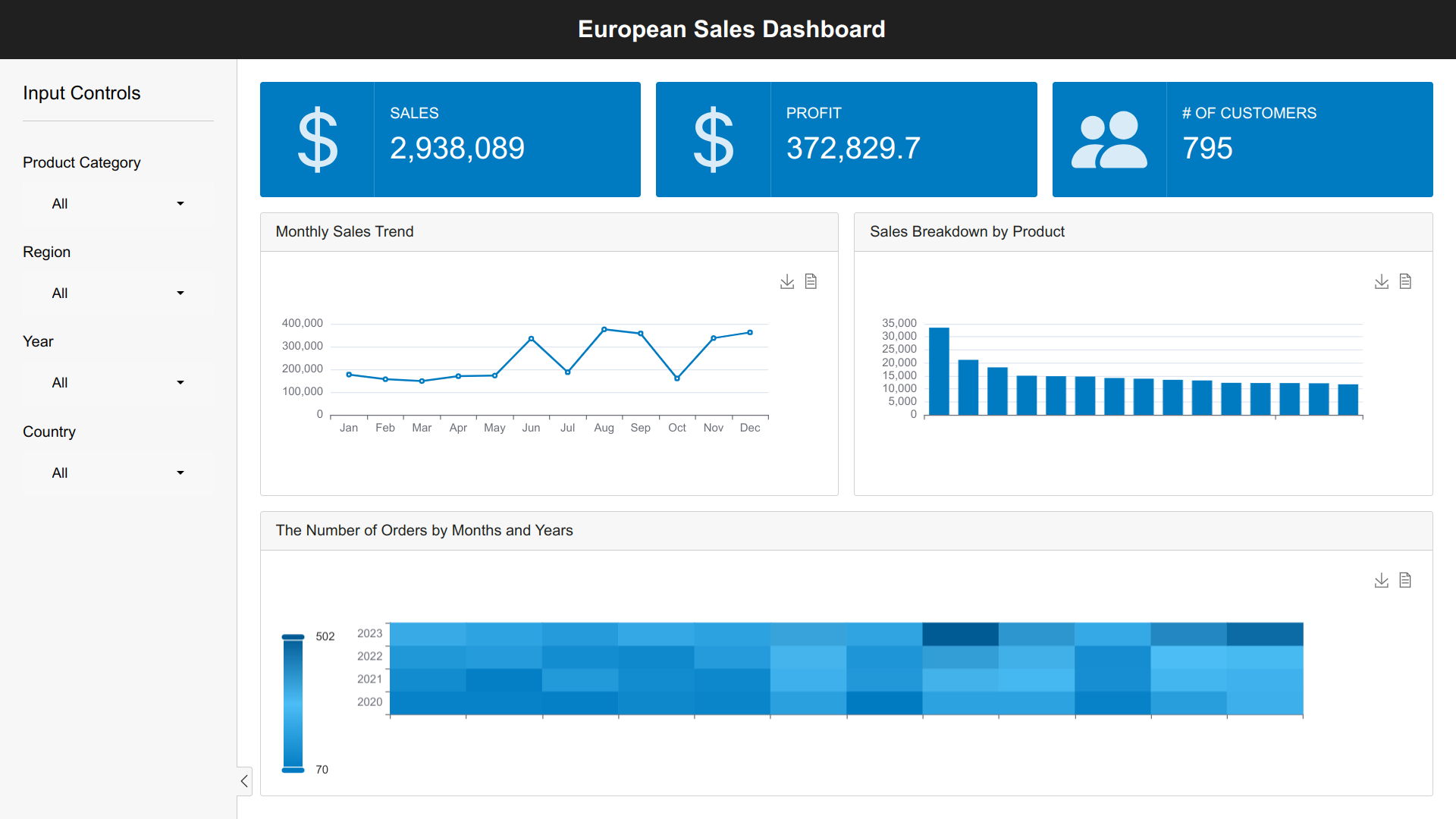Screen dimensions: 1456x819
Task: Click the Monthly Sales Trend title
Action: pyautogui.click(x=344, y=231)
